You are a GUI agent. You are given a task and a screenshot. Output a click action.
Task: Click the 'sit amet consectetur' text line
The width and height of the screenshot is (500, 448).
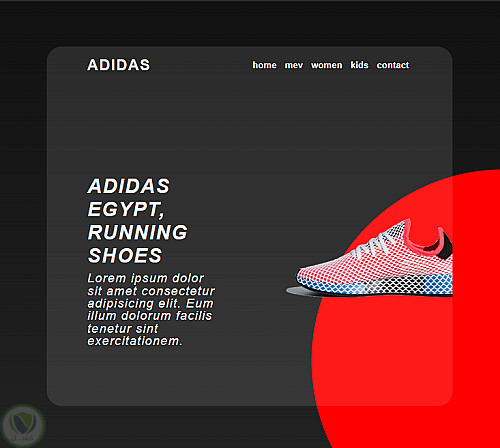tap(151, 291)
